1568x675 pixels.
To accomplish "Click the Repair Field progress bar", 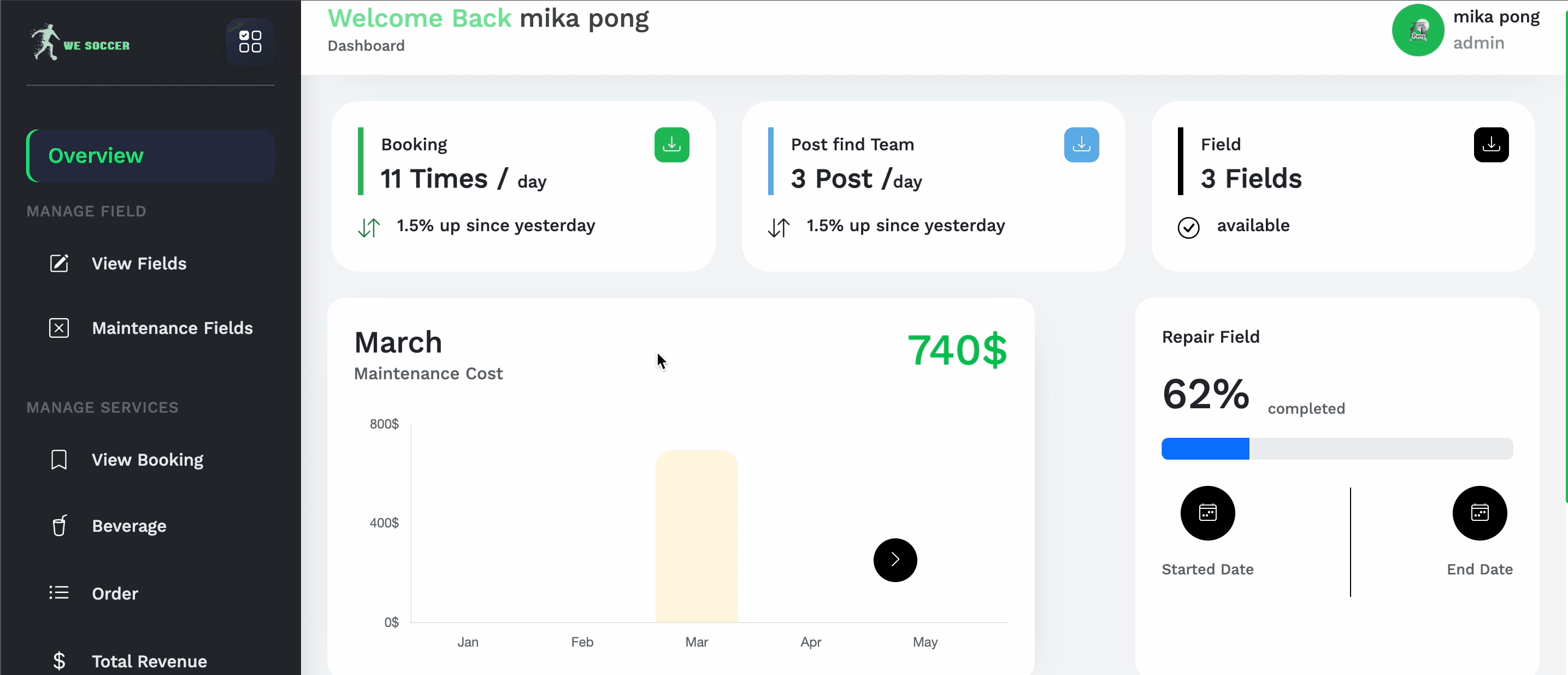I will pos(1337,449).
